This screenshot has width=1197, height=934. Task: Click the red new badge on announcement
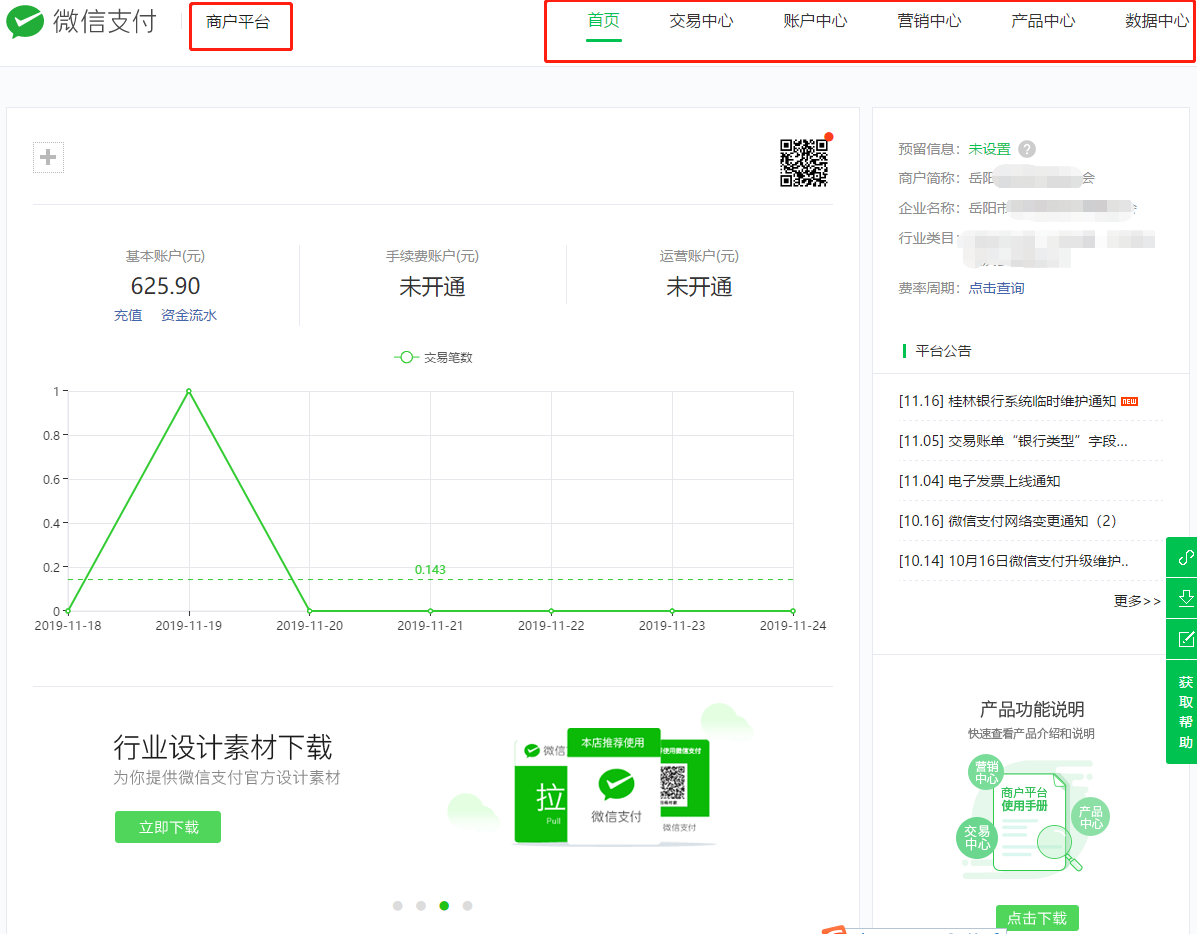1130,401
